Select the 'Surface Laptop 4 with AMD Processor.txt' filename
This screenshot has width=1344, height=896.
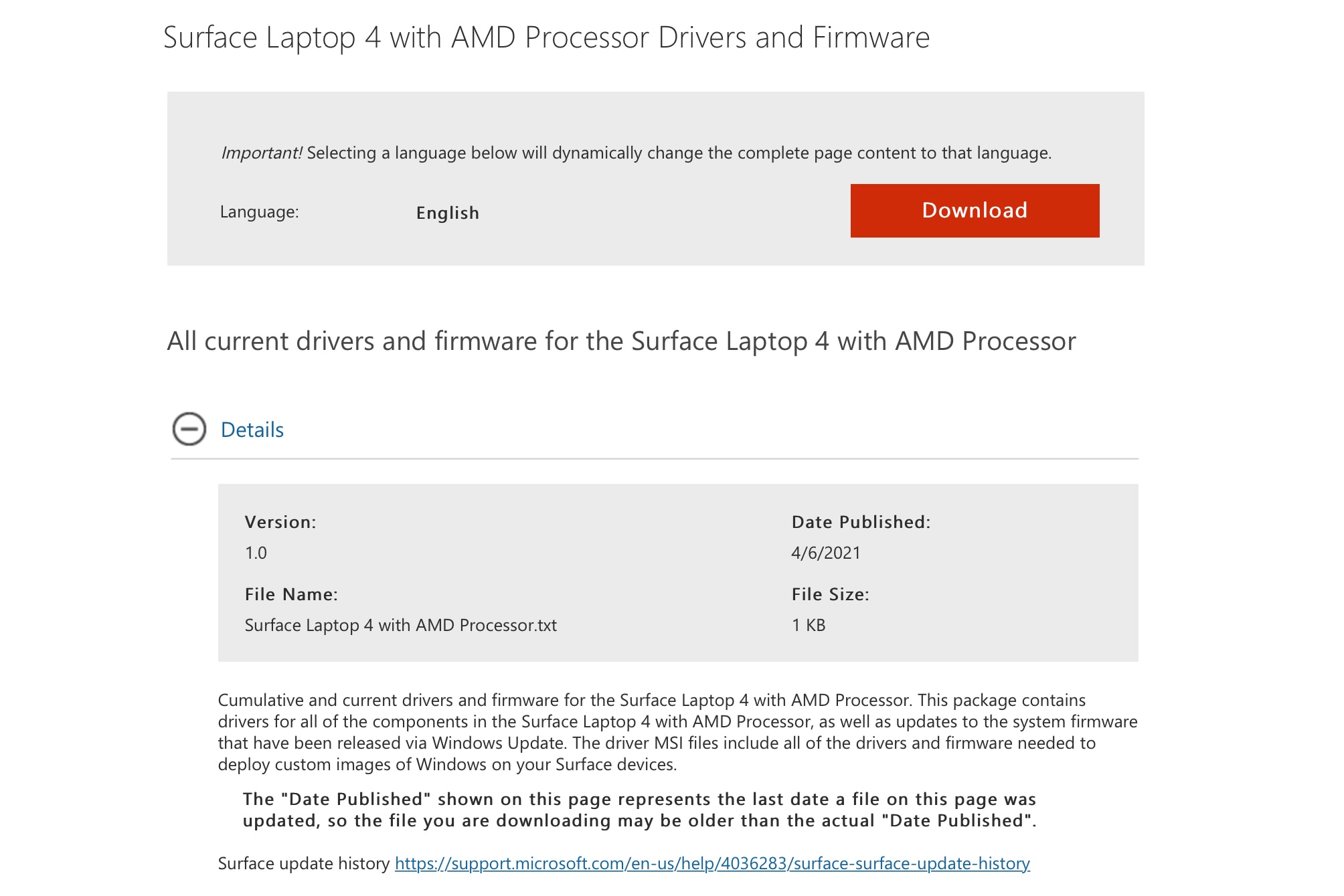click(400, 625)
